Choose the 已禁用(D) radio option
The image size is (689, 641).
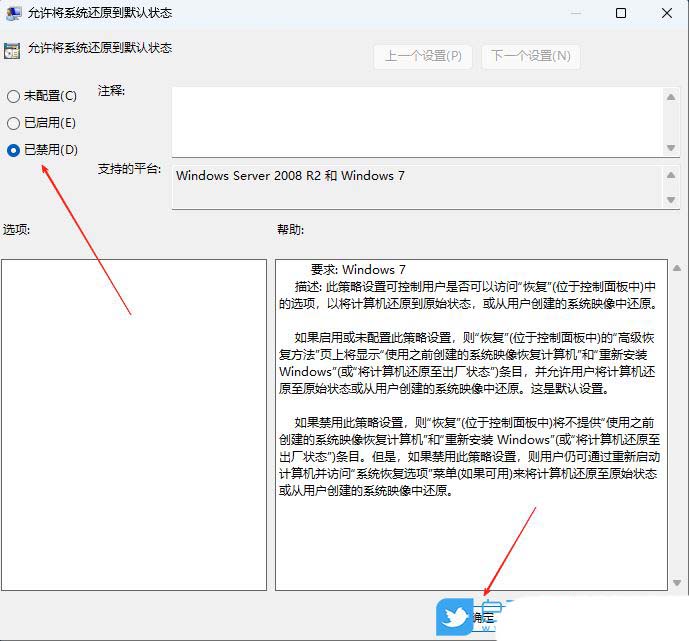(13, 150)
